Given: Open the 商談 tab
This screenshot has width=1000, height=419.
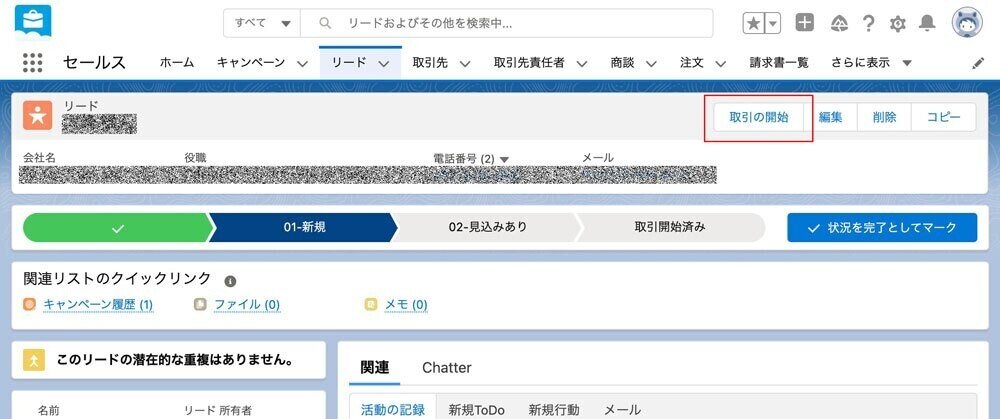Looking at the screenshot, I should 622,63.
